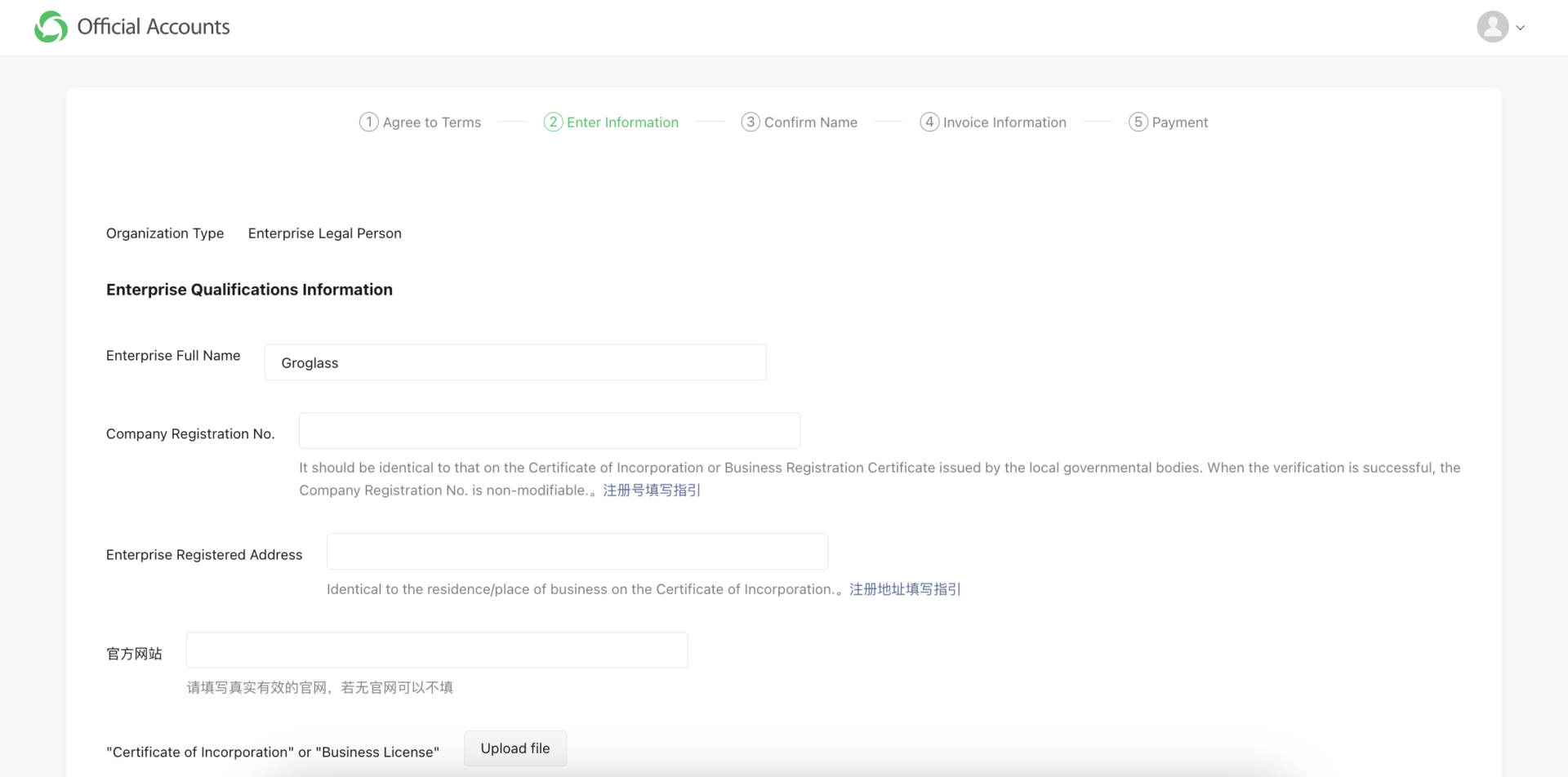Click step 2 circle icon Enter Information

[552, 122]
